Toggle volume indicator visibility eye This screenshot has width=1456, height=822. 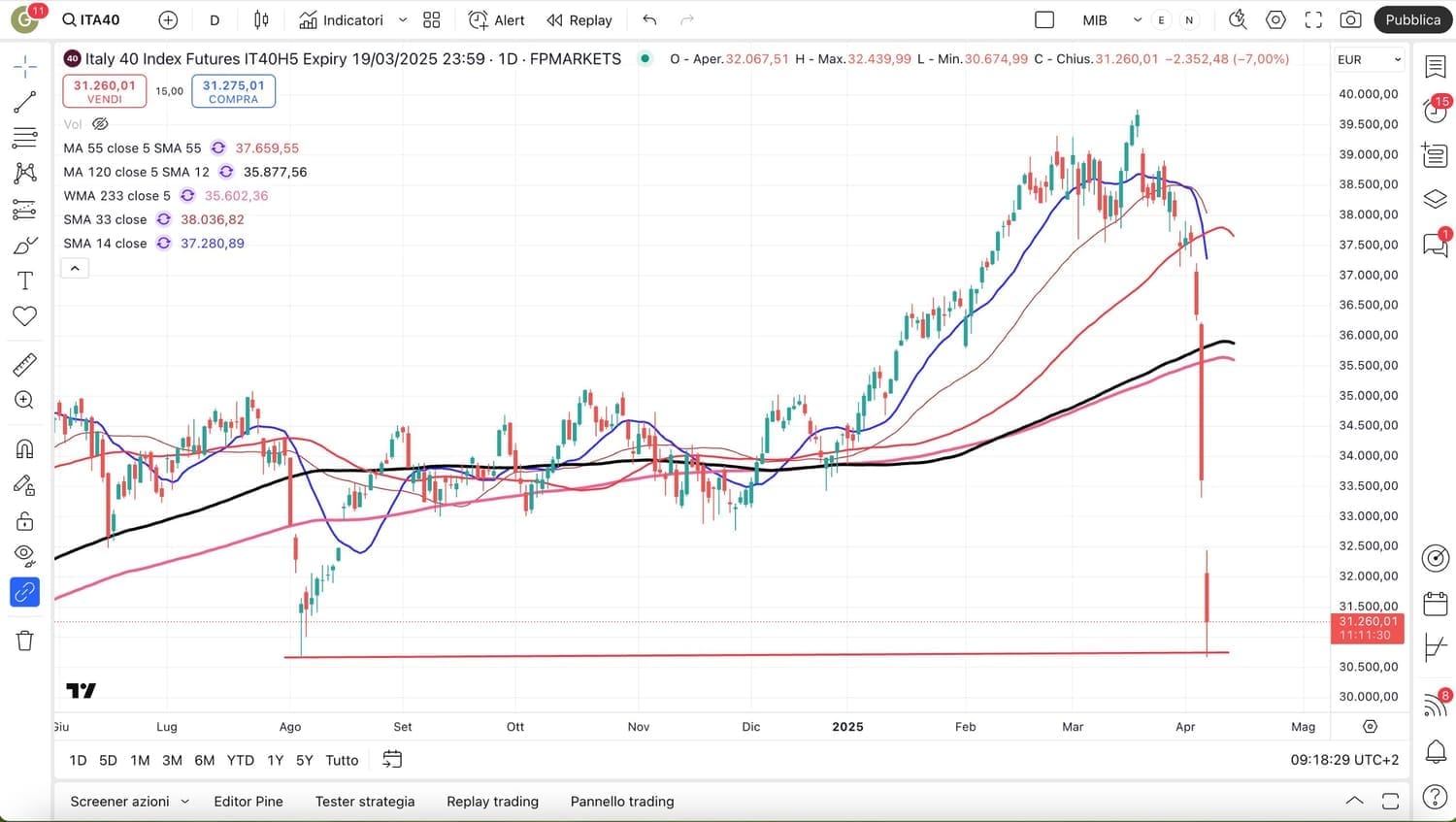(100, 124)
